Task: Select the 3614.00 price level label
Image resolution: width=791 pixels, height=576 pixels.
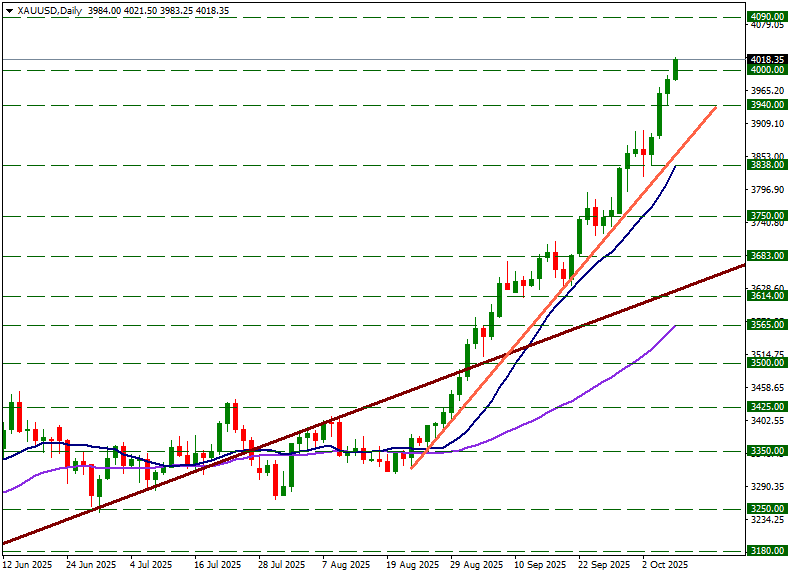Action: [x=766, y=296]
